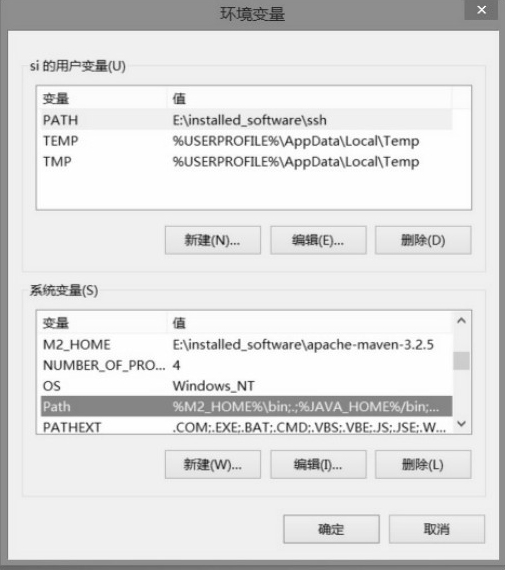
Task: Select the PATHEXT system variable row
Action: (247, 426)
